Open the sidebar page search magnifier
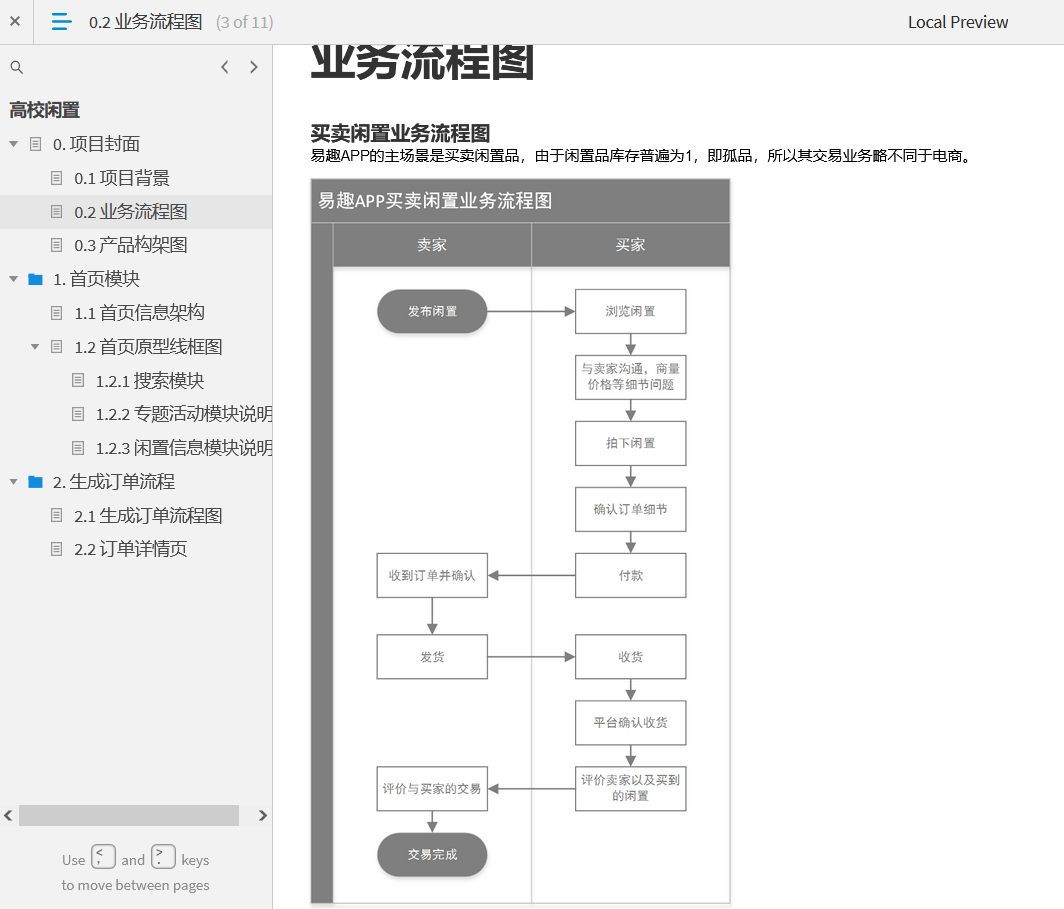Viewport: 1064px width, 909px height. point(17,67)
